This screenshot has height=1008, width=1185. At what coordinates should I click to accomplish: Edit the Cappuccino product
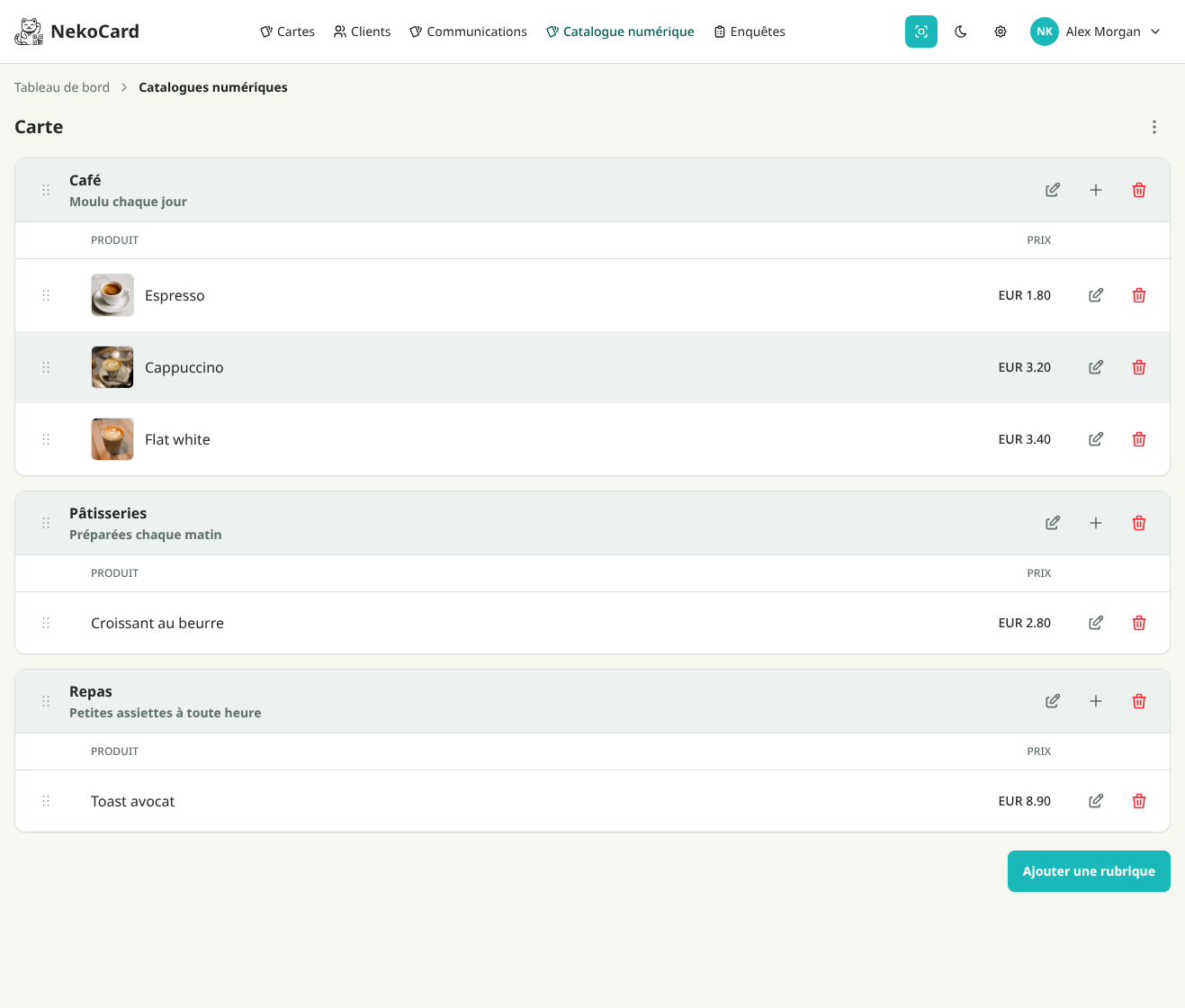tap(1096, 367)
